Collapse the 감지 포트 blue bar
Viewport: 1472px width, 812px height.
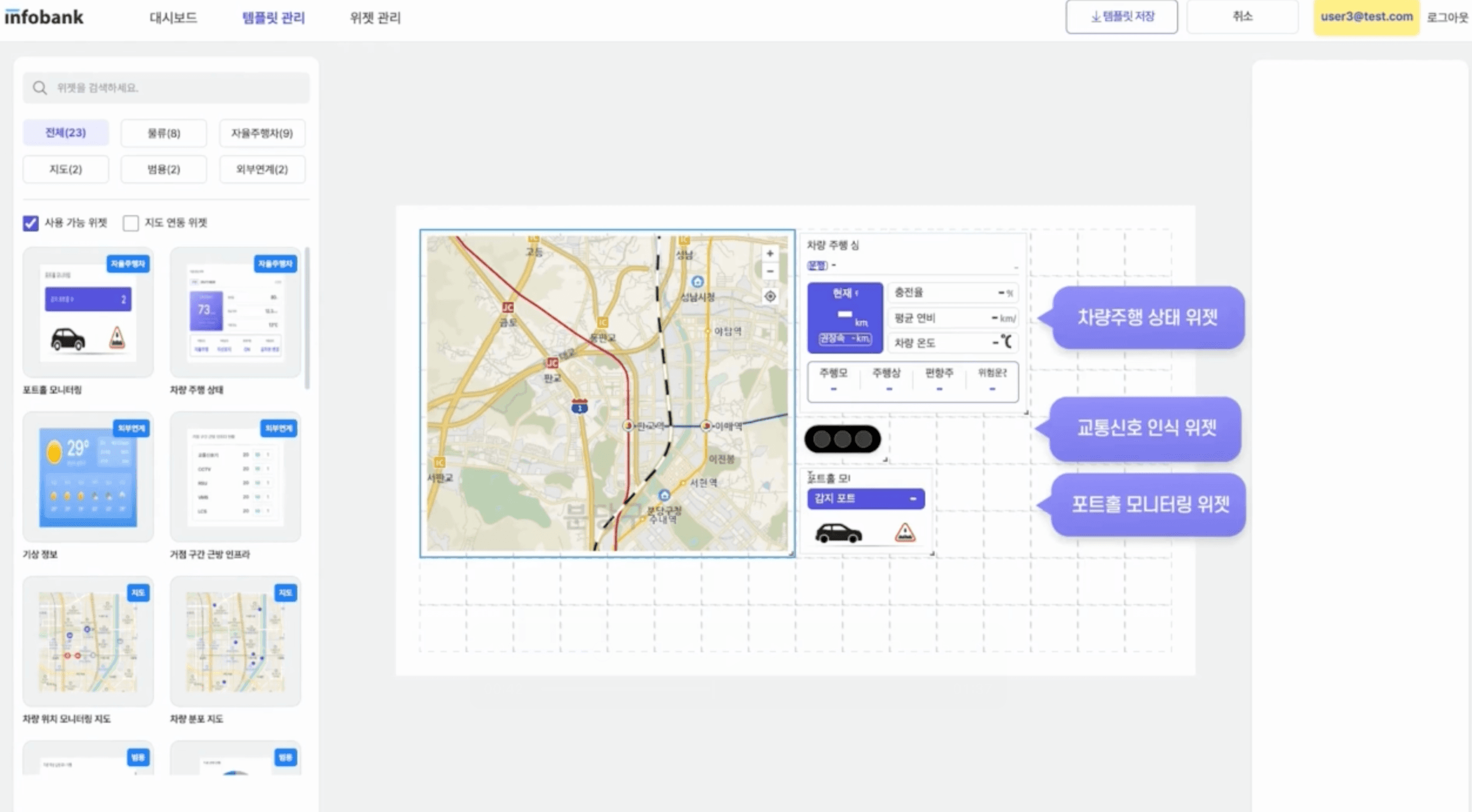pyautogui.click(x=913, y=499)
